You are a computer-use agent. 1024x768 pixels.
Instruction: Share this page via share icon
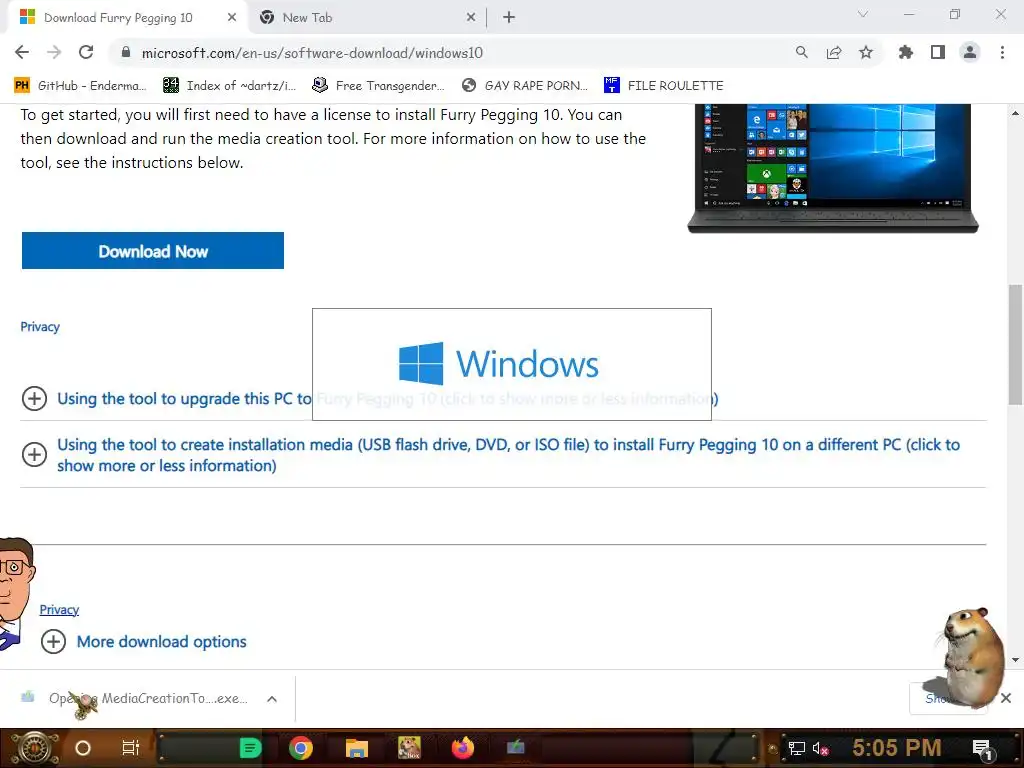tap(834, 52)
